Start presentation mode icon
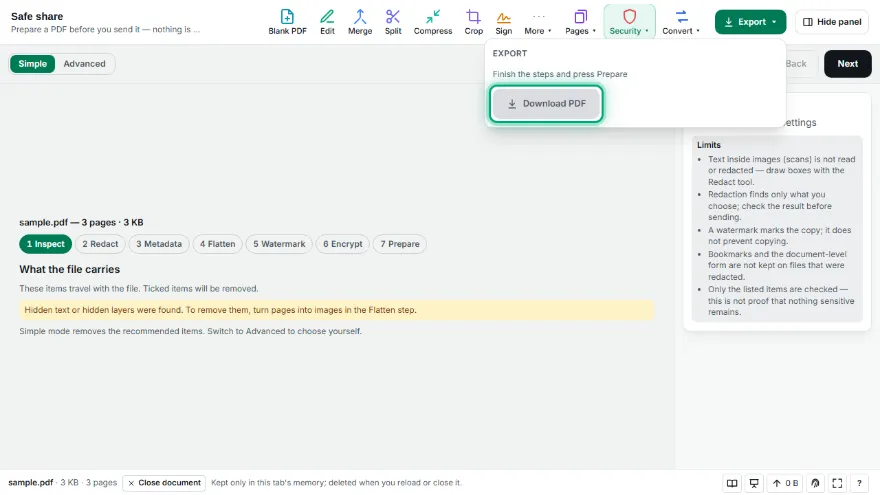 (x=754, y=483)
